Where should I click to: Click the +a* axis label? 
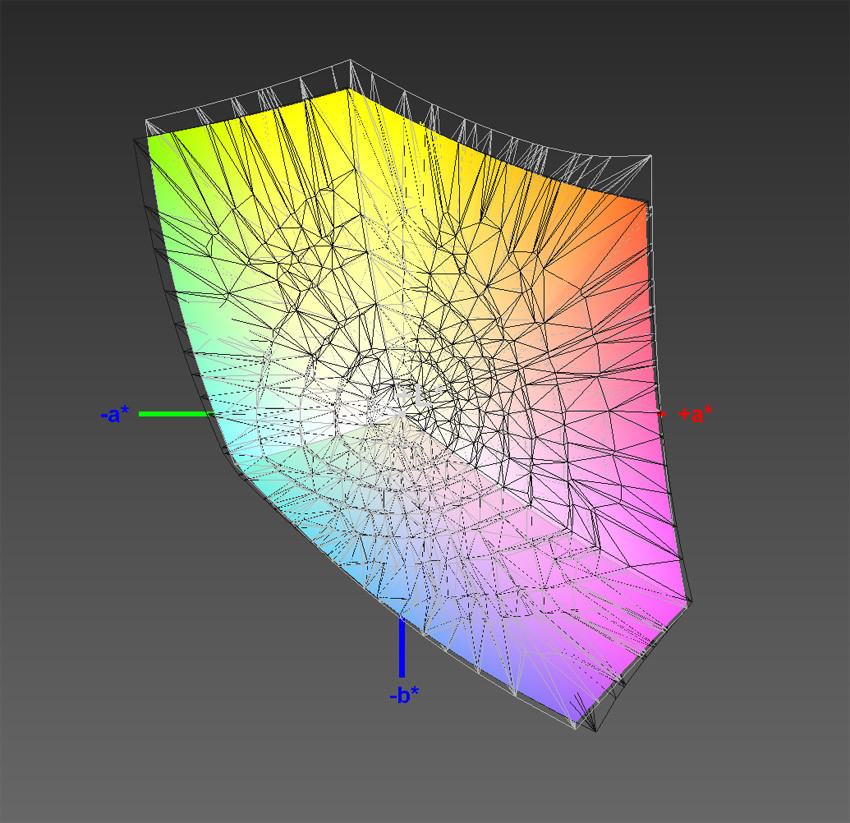pos(695,414)
